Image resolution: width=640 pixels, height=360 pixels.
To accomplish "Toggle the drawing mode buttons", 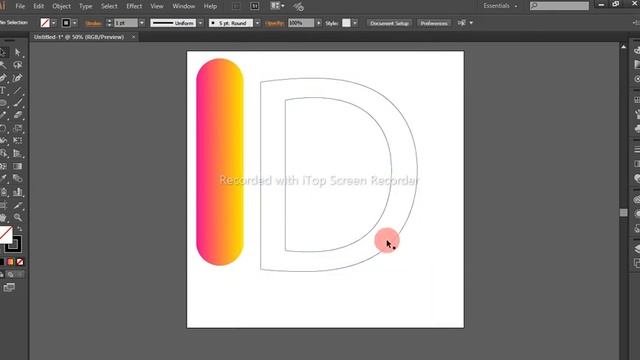I will coord(11,274).
